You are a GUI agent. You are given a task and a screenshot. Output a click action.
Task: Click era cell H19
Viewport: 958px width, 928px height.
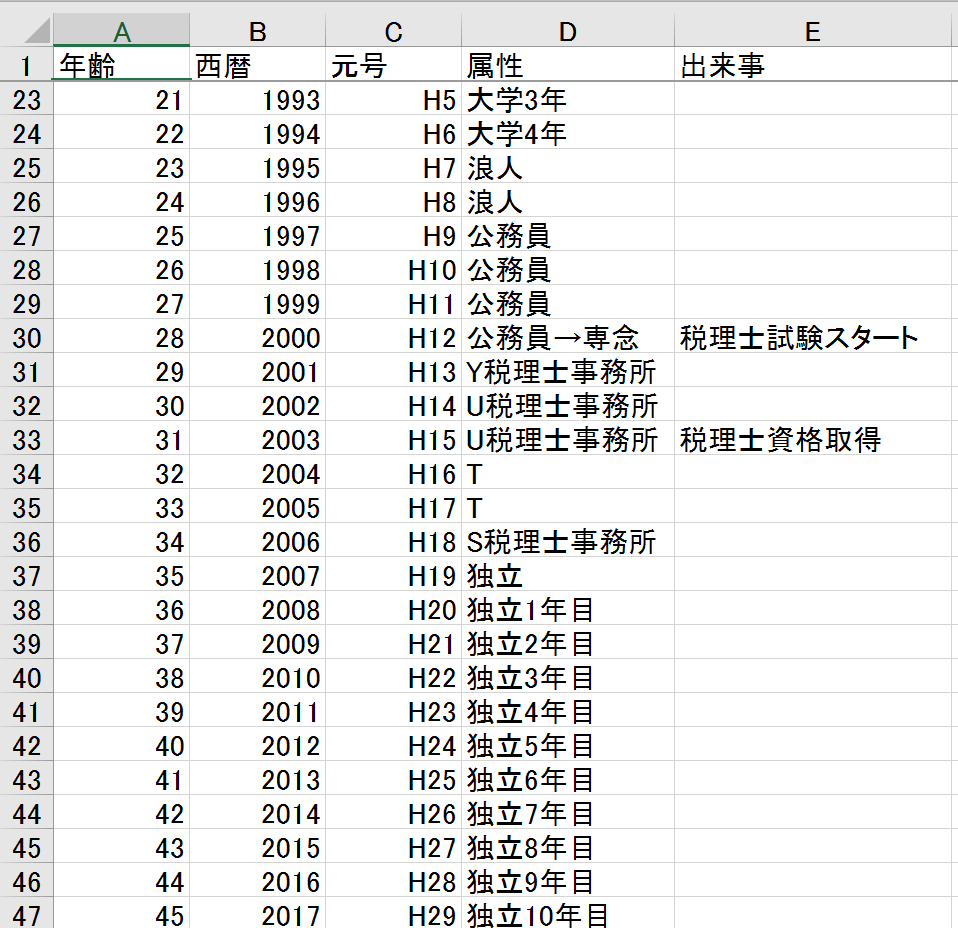393,575
